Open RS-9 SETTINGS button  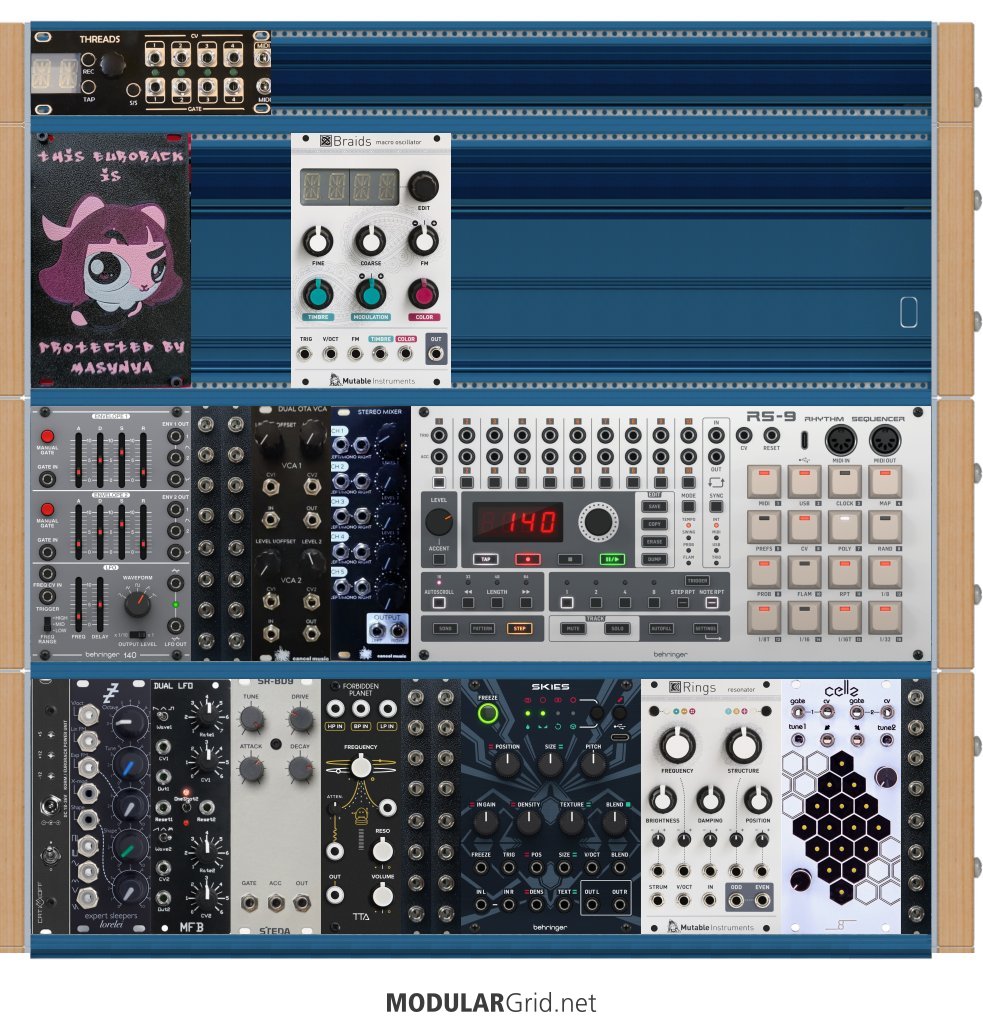coord(705,629)
